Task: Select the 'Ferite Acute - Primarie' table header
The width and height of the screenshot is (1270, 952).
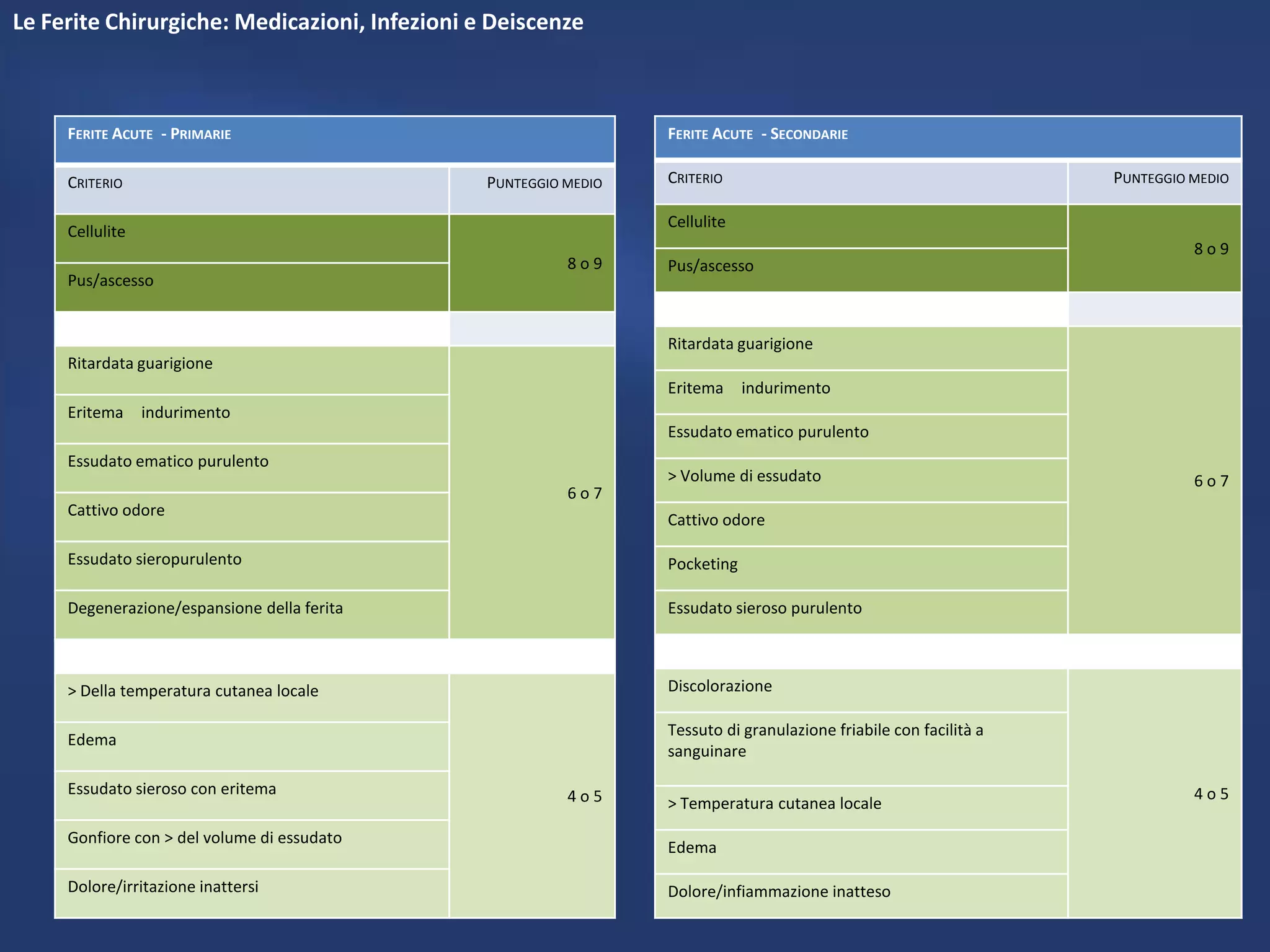Action: click(x=335, y=139)
